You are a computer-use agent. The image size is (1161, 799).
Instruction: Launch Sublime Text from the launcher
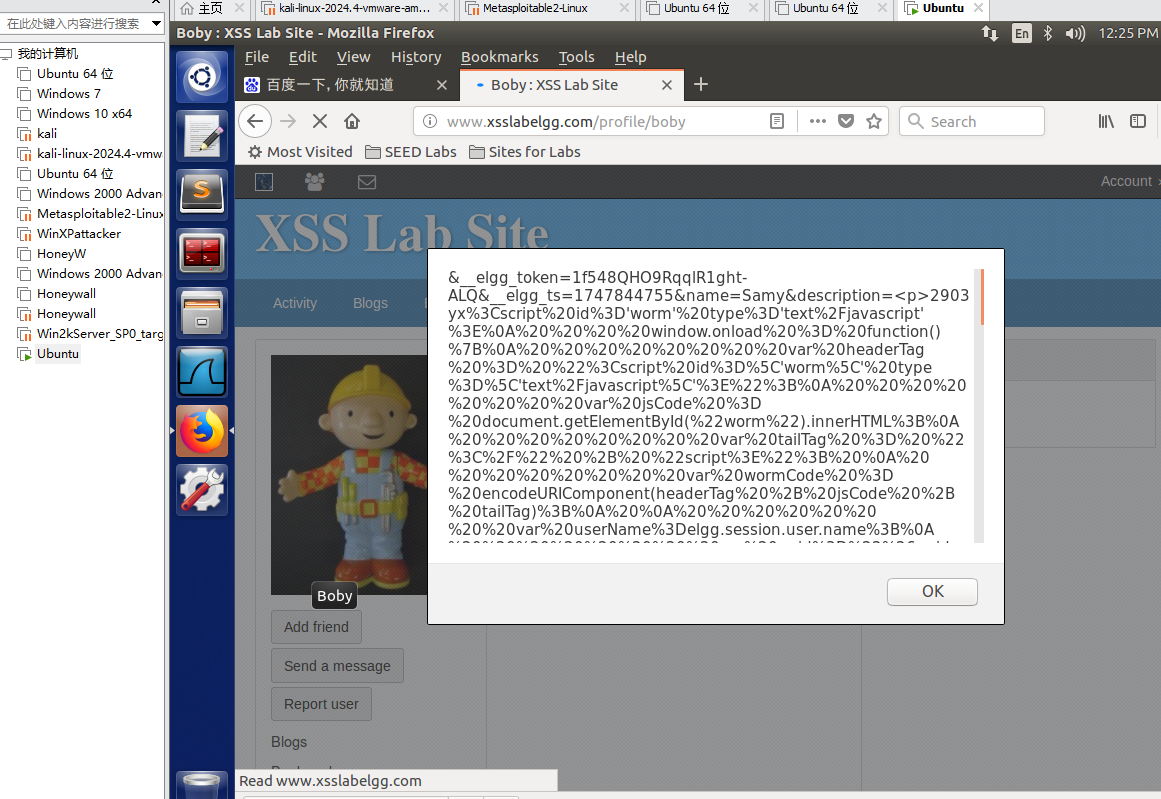pyautogui.click(x=201, y=193)
